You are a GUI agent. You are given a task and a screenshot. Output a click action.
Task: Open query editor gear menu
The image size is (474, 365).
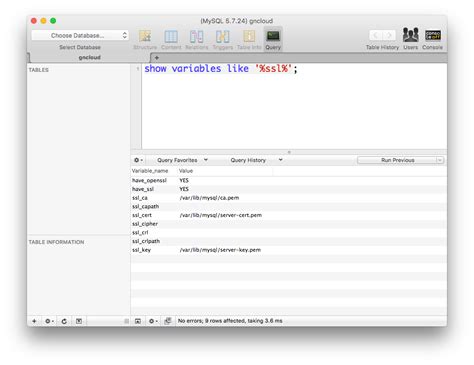(138, 160)
